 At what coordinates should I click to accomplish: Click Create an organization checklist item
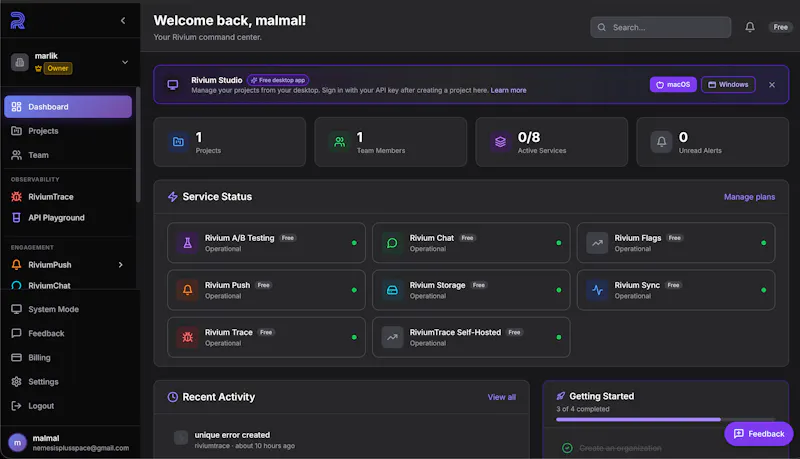click(620, 448)
